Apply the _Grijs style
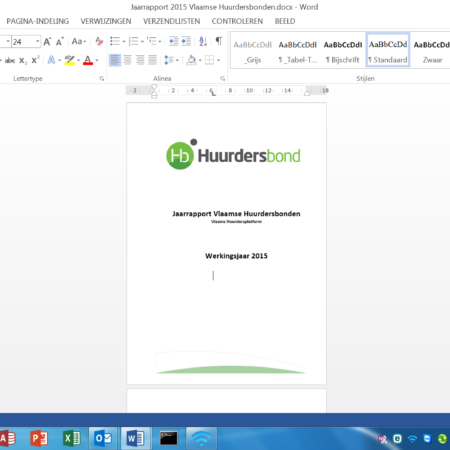The height and width of the screenshot is (450, 450). [253, 51]
